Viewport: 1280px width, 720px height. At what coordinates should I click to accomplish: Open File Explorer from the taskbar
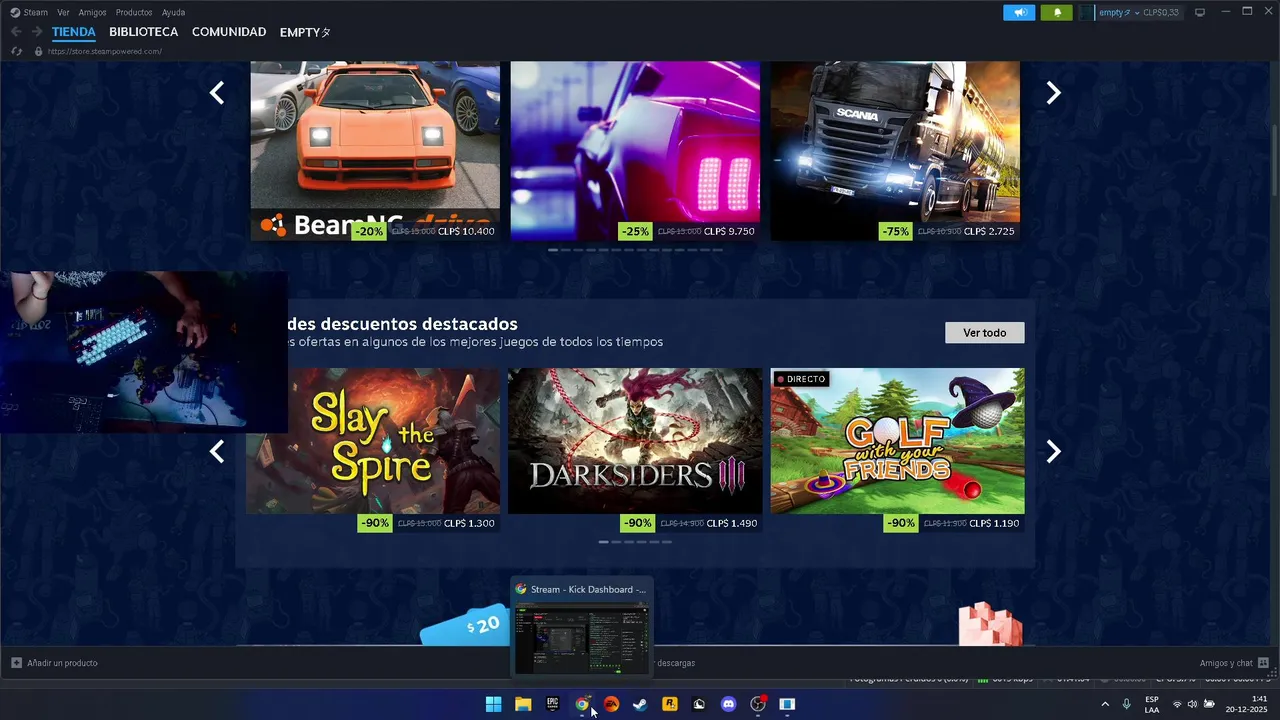point(523,704)
